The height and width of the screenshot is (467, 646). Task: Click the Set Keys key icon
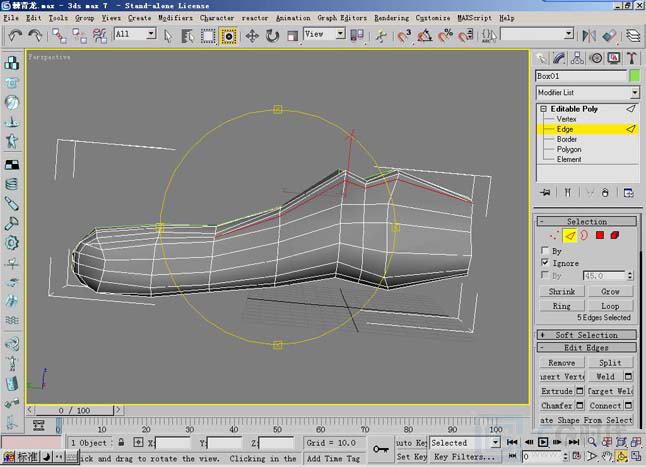[x=380, y=449]
